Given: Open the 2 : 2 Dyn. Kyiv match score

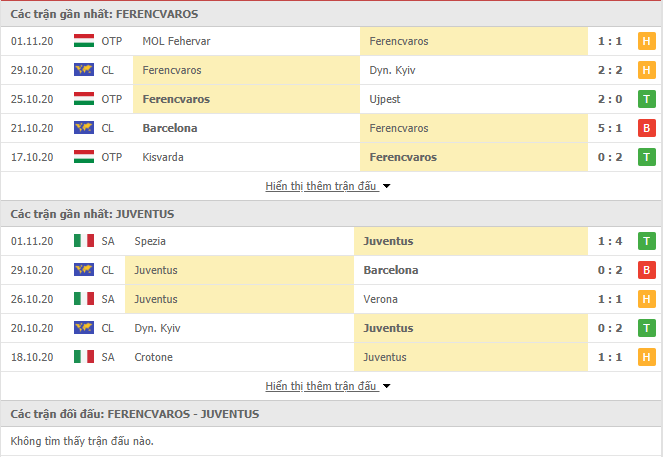Looking at the screenshot, I should 610,70.
